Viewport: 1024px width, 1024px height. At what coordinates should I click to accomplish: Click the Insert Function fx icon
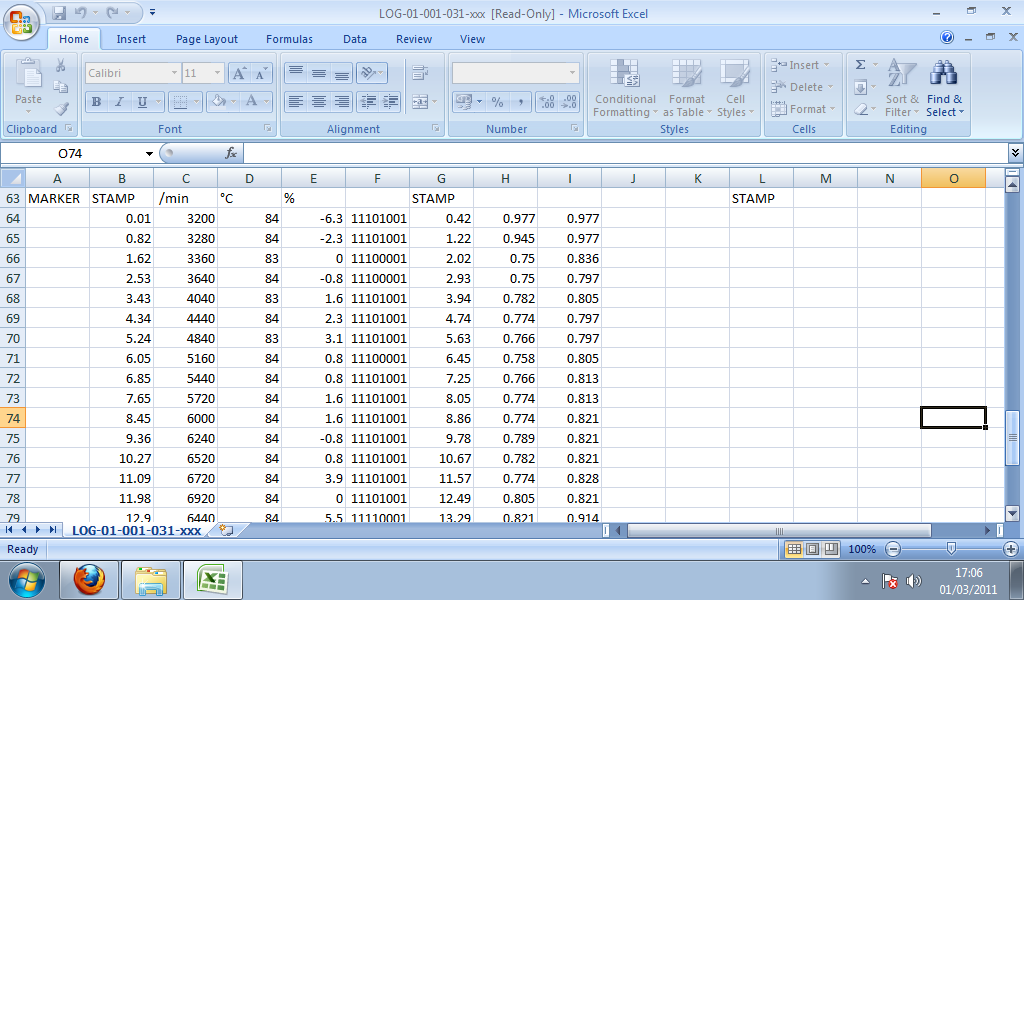pyautogui.click(x=230, y=153)
